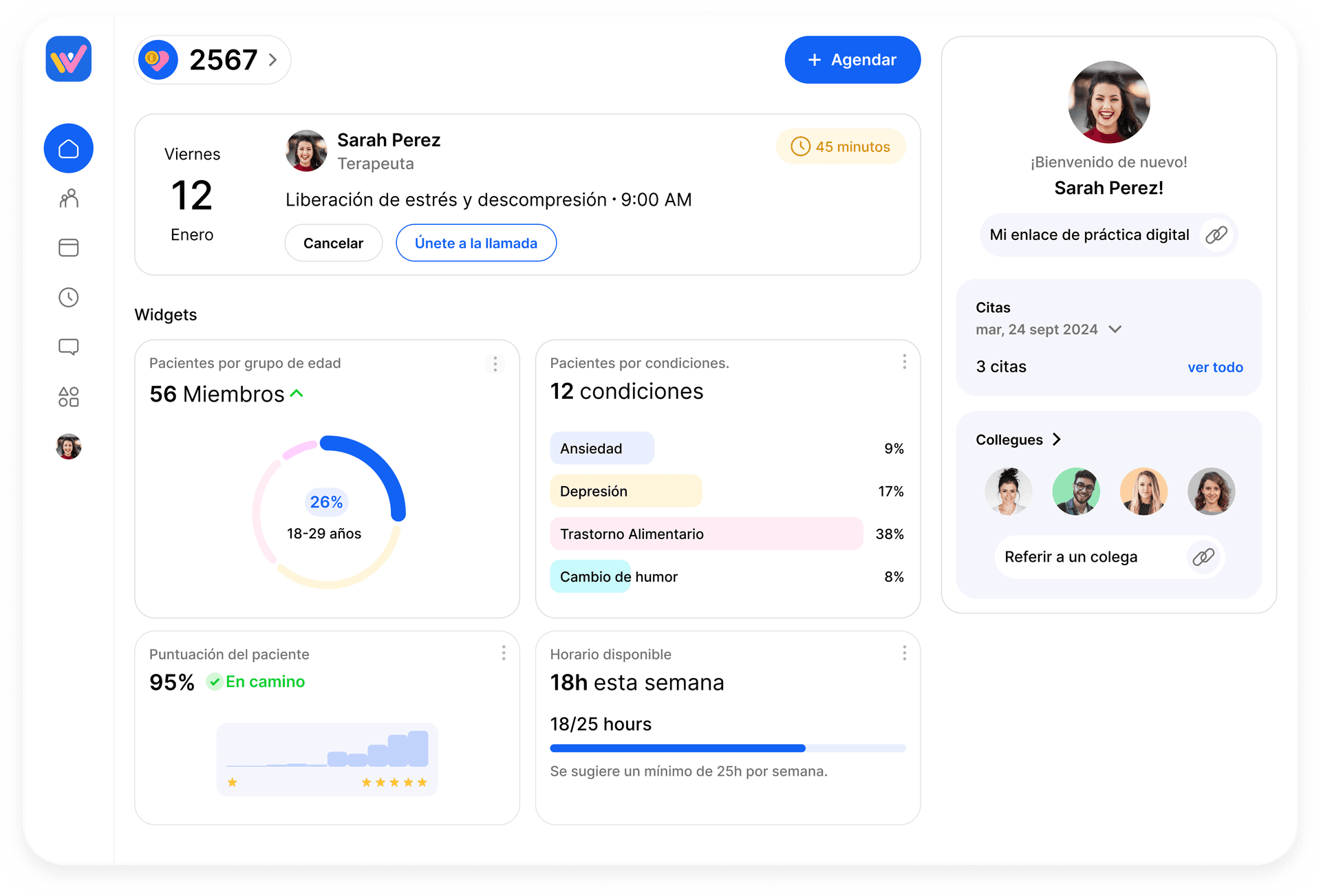Open the chat messages icon in sidebar
This screenshot has width=1321, height=896.
pos(68,347)
